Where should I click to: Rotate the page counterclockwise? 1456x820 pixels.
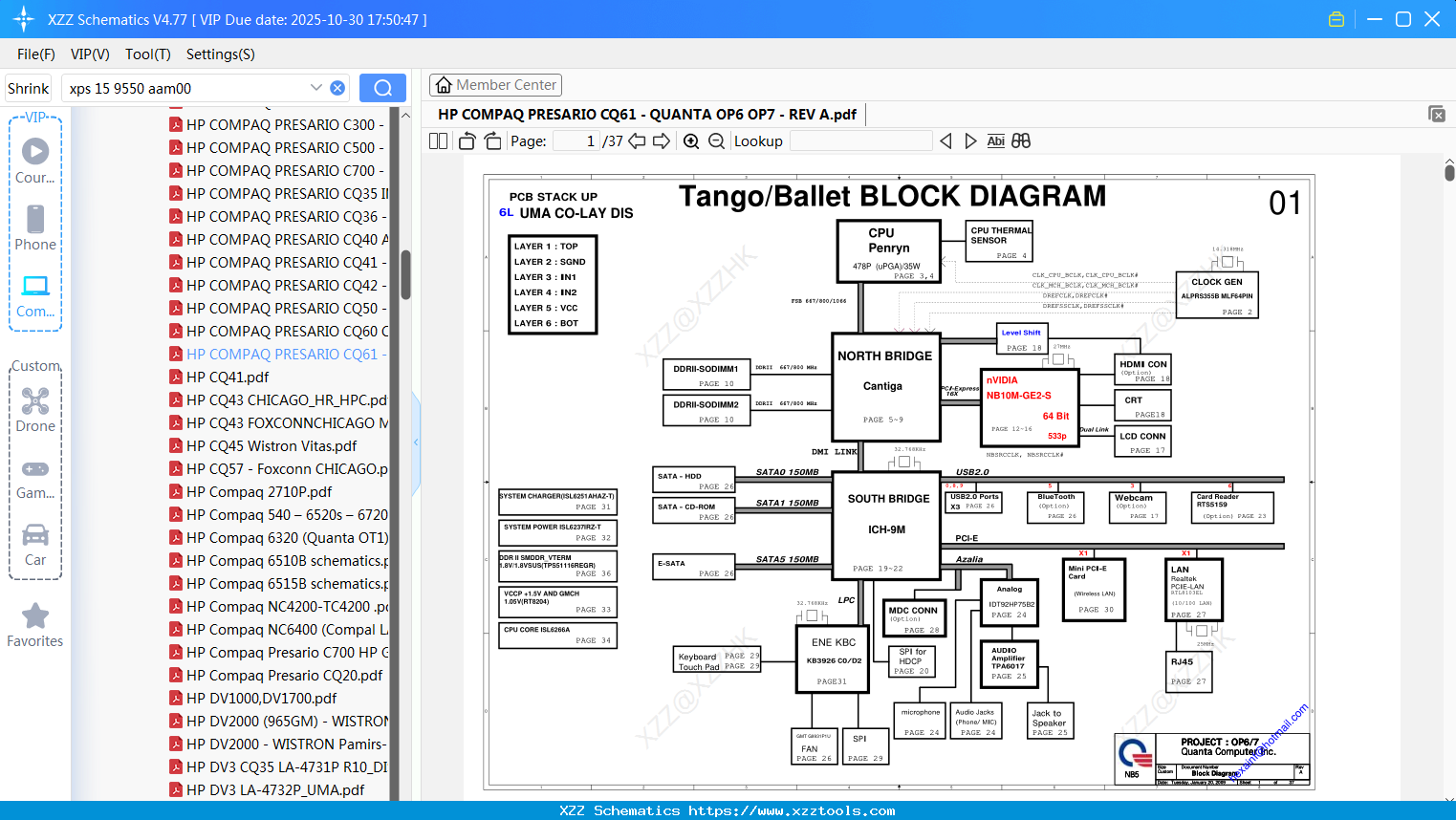click(467, 140)
